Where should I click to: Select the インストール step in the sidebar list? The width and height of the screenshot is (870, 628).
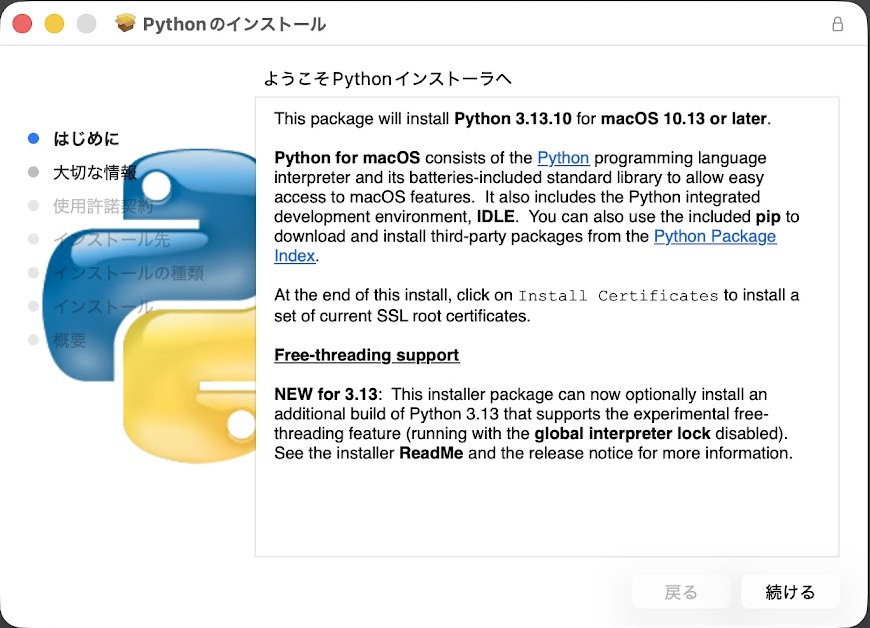103,307
